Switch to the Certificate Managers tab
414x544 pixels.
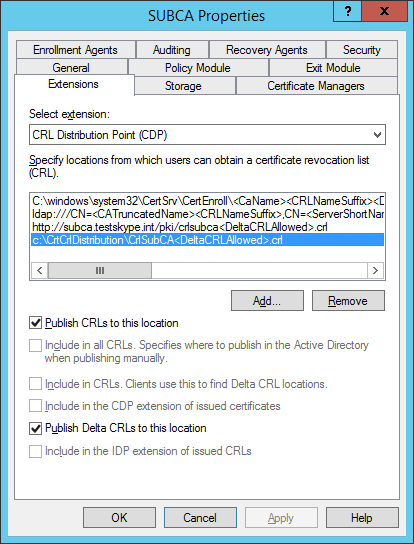(x=316, y=86)
